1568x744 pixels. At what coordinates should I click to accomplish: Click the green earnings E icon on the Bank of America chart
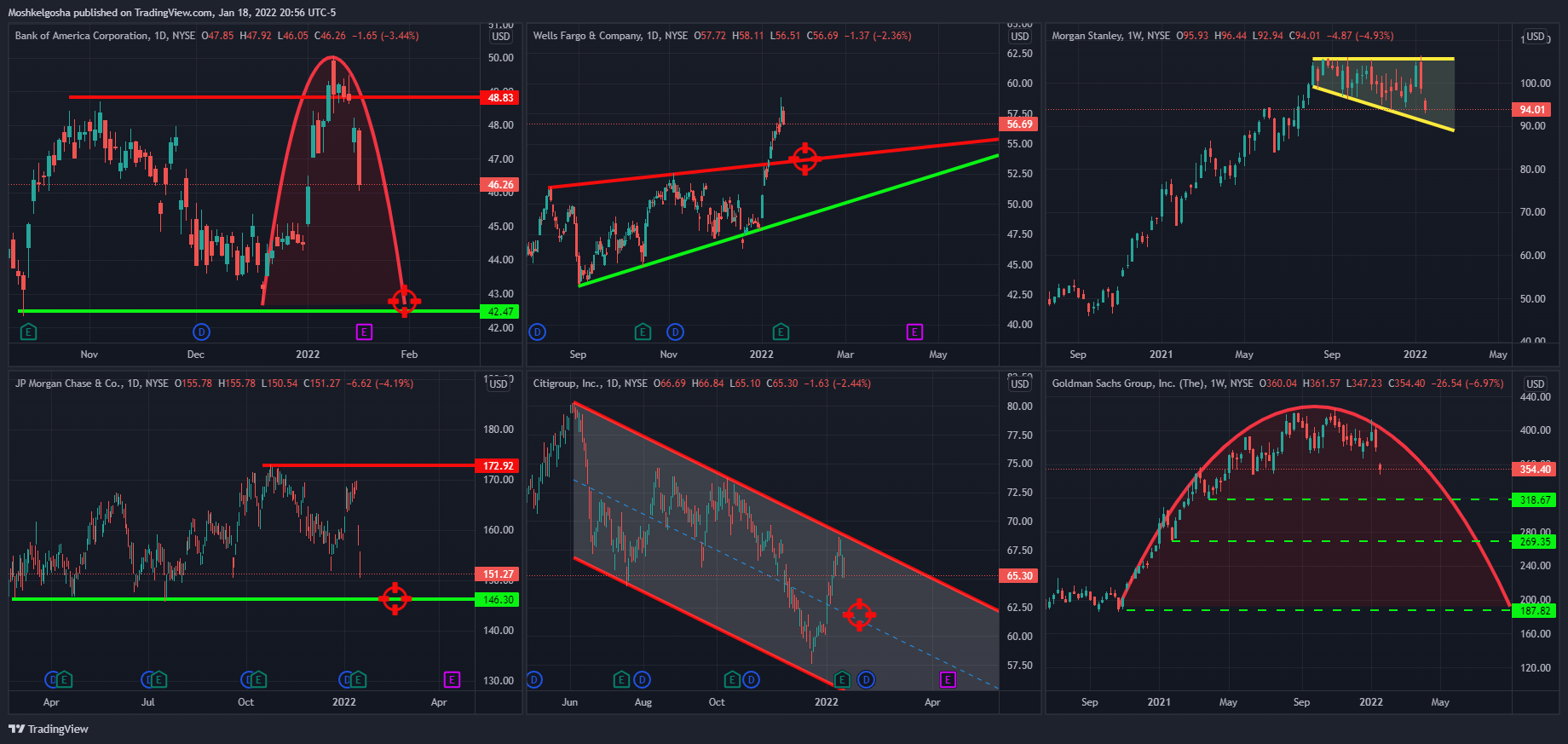28,332
